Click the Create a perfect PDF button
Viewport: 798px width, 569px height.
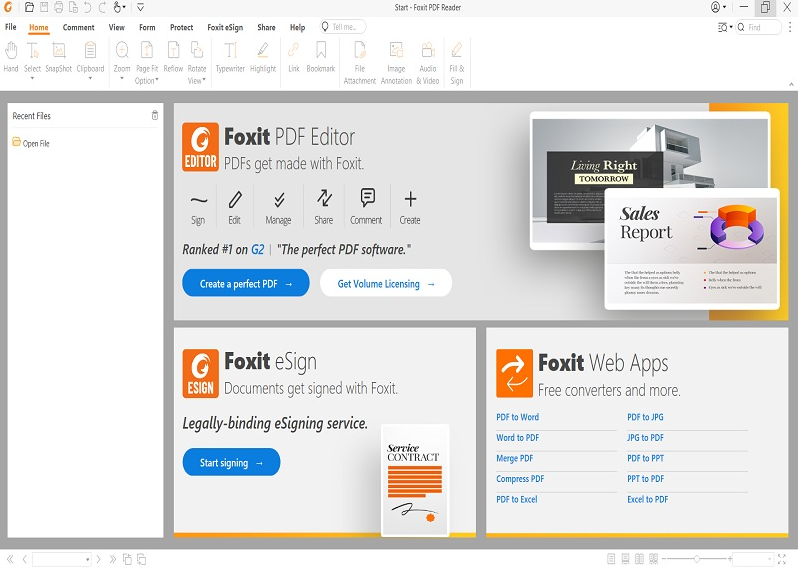[246, 283]
